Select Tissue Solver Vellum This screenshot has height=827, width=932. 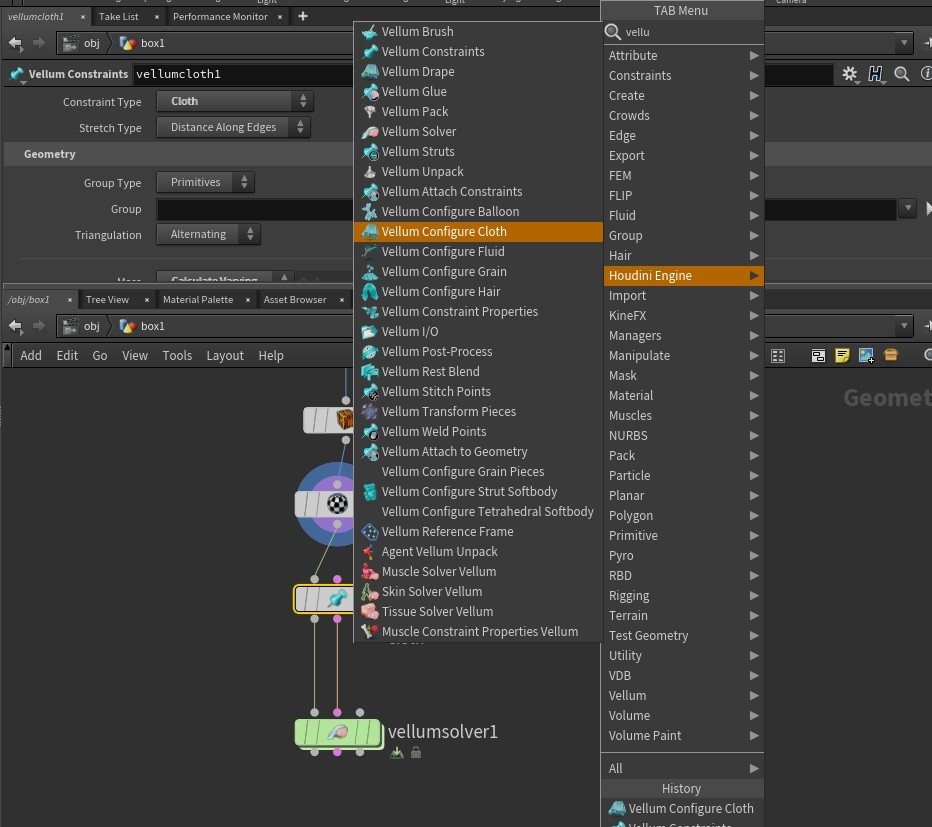coord(478,612)
